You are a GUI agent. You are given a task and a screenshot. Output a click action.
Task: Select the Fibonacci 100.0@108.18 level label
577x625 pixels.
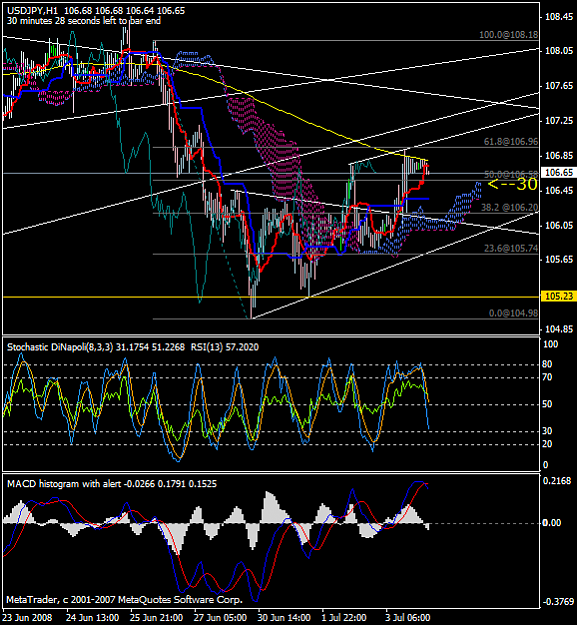pos(508,35)
